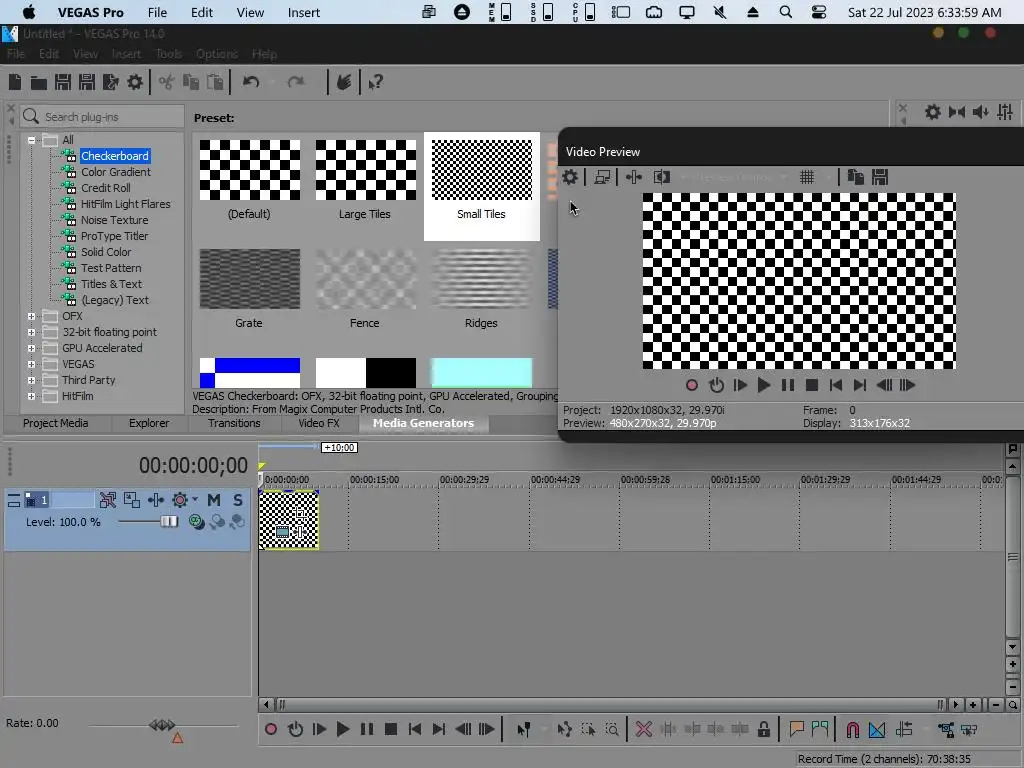This screenshot has height=768, width=1024.
Task: Create a new project with the New icon
Action: point(15,82)
